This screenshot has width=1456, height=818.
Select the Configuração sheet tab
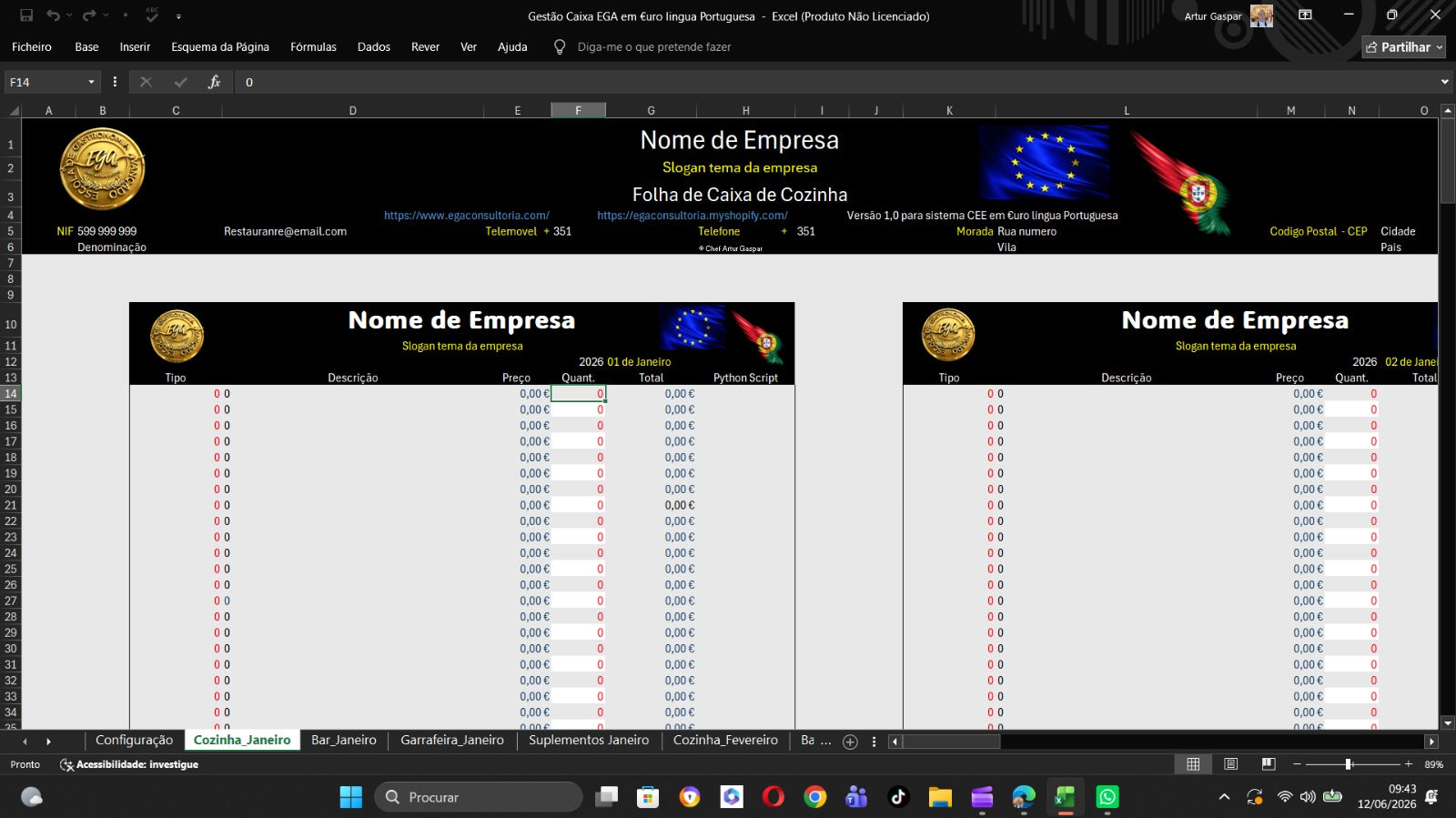click(134, 741)
